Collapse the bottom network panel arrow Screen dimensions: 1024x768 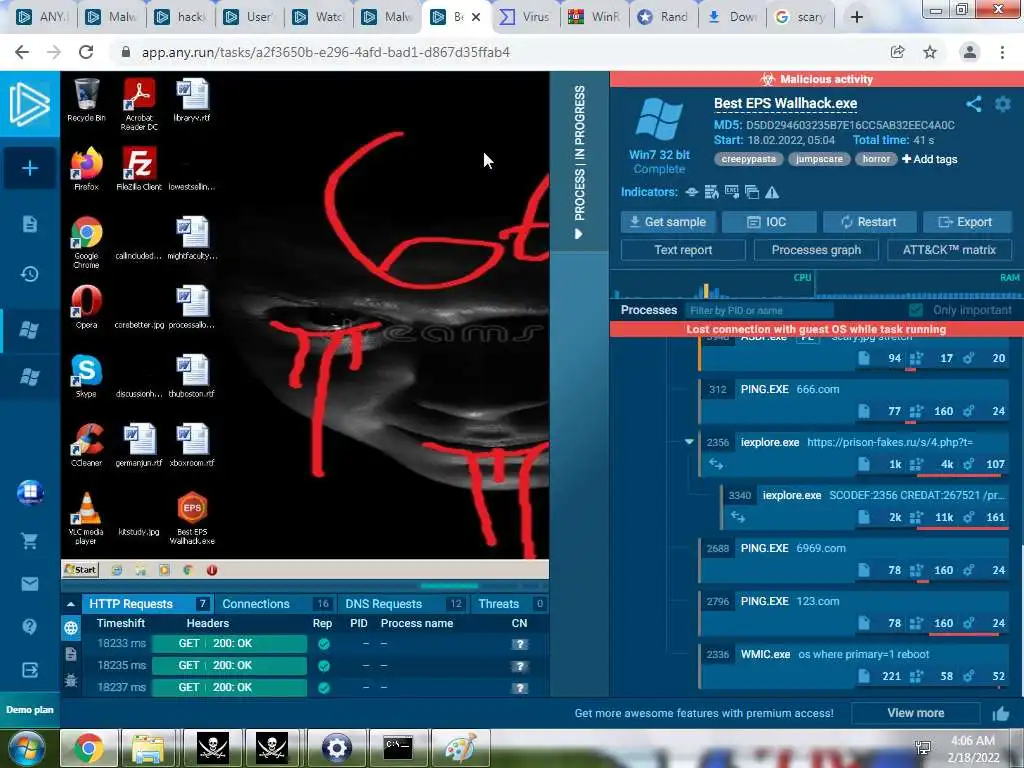[x=71, y=604]
